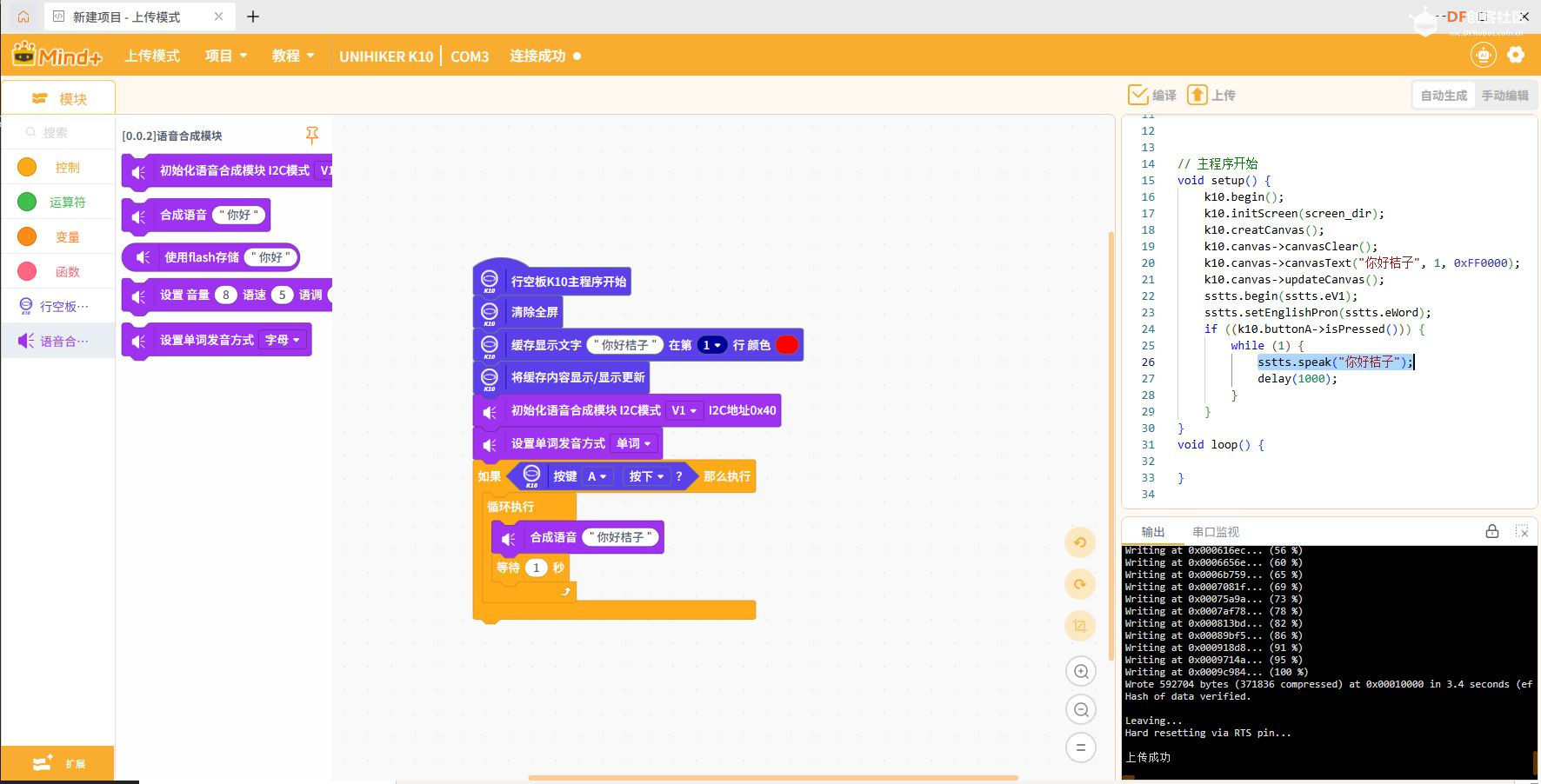Open settings via the gear icon
The height and width of the screenshot is (784, 1541).
pos(1516,55)
